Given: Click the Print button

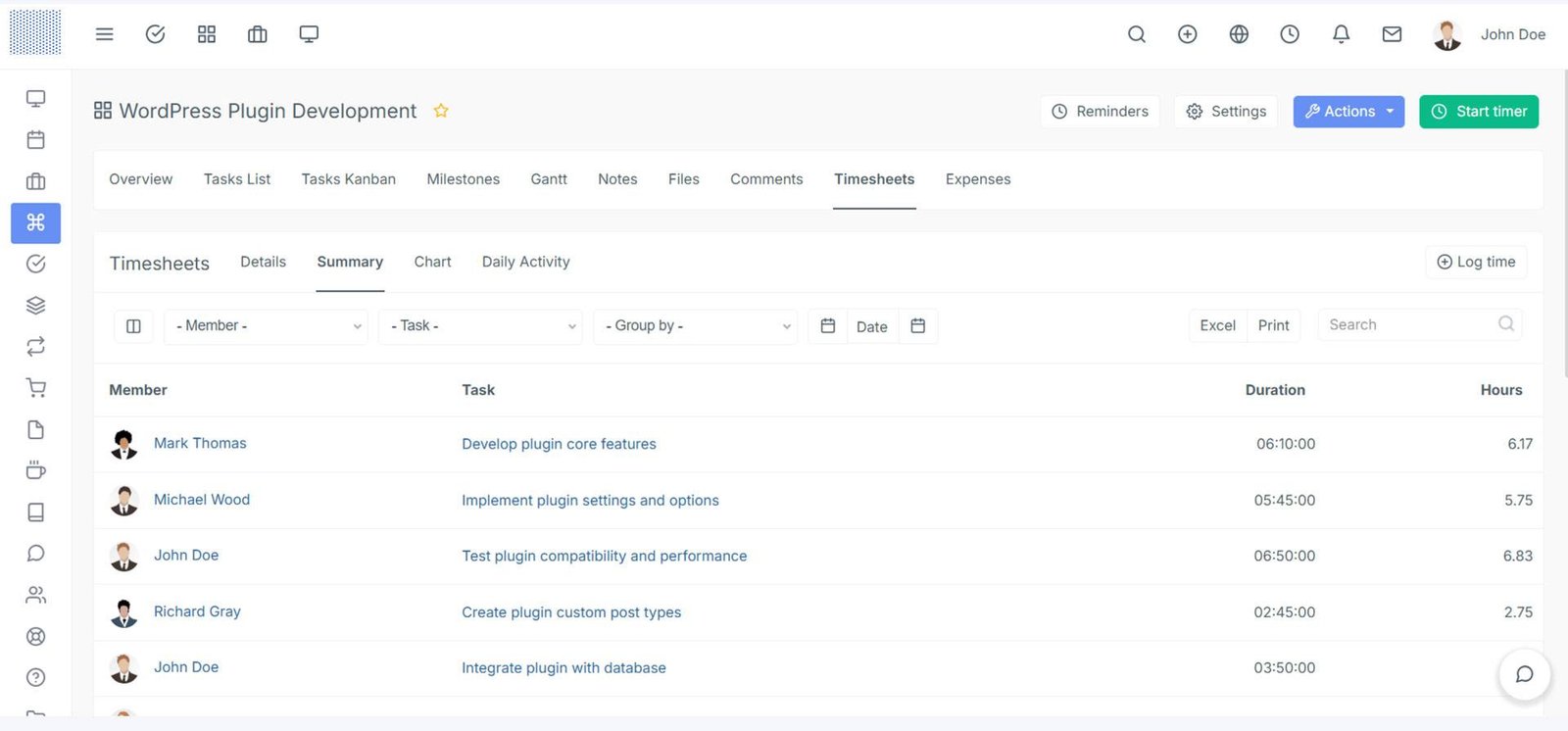Looking at the screenshot, I should pyautogui.click(x=1274, y=325).
